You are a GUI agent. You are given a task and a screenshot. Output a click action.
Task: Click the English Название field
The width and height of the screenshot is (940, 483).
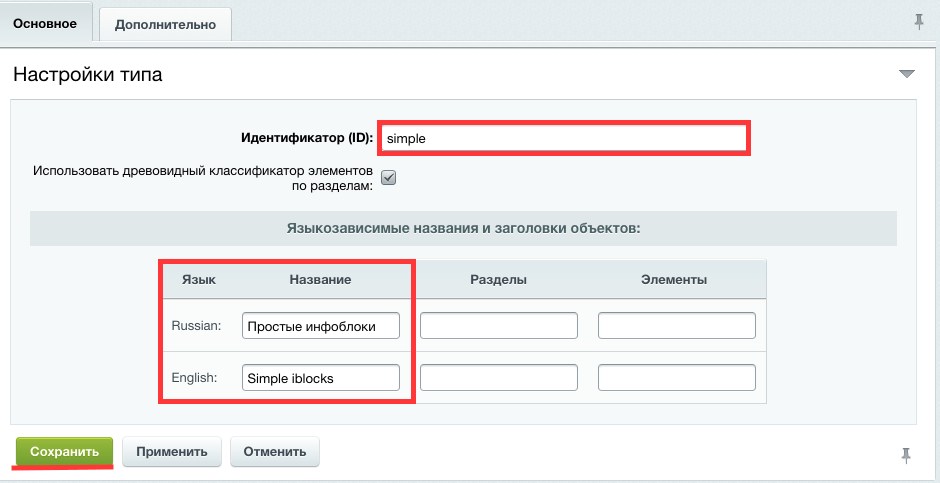pyautogui.click(x=320, y=377)
